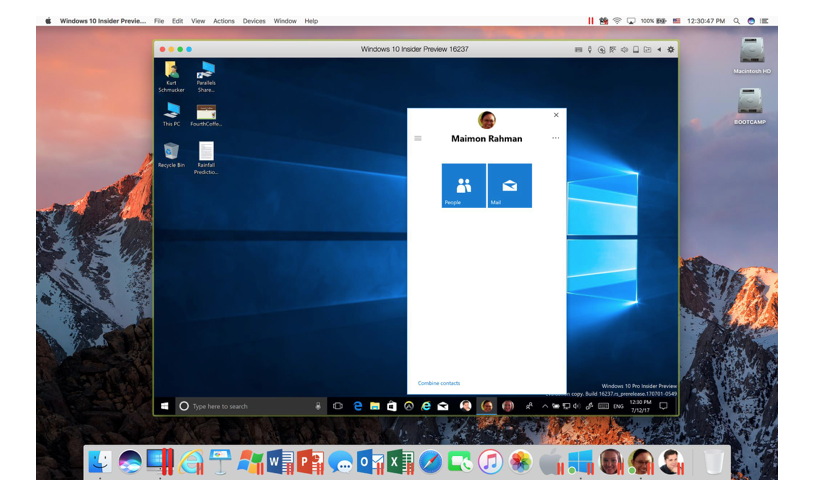Launch Safari from the Dock
The width and height of the screenshot is (820, 498).
pyautogui.click(x=430, y=462)
